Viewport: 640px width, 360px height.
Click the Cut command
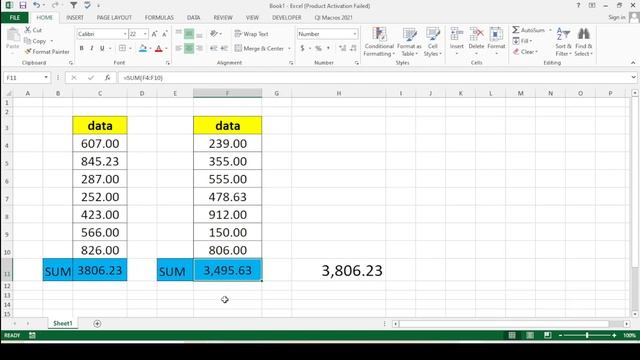(33, 30)
